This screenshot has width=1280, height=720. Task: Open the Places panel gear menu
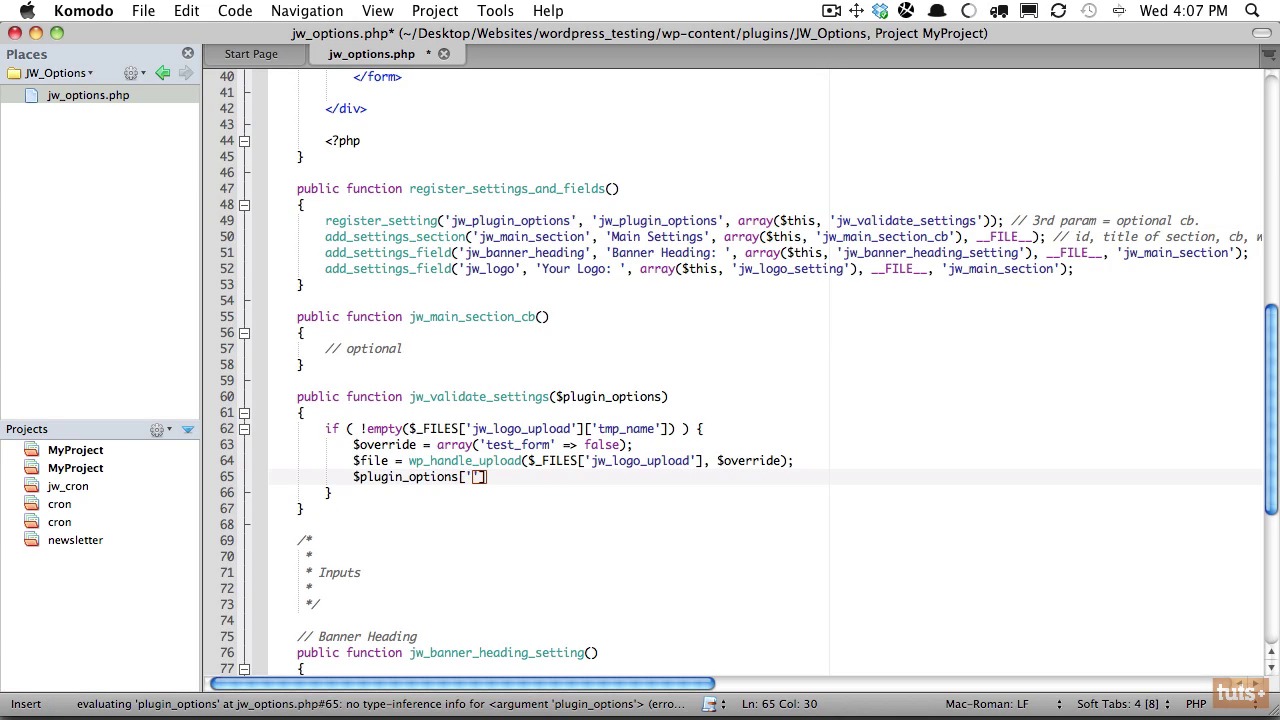tap(134, 73)
